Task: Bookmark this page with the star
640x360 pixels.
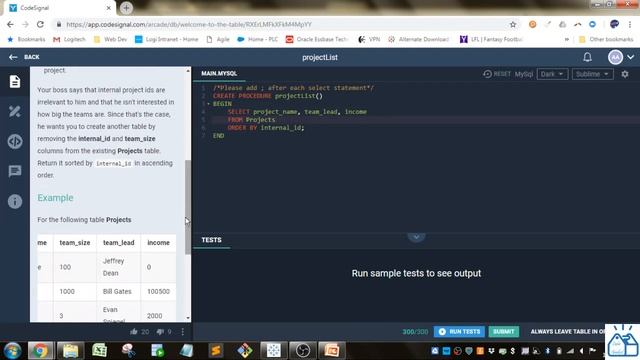Action: (513, 24)
